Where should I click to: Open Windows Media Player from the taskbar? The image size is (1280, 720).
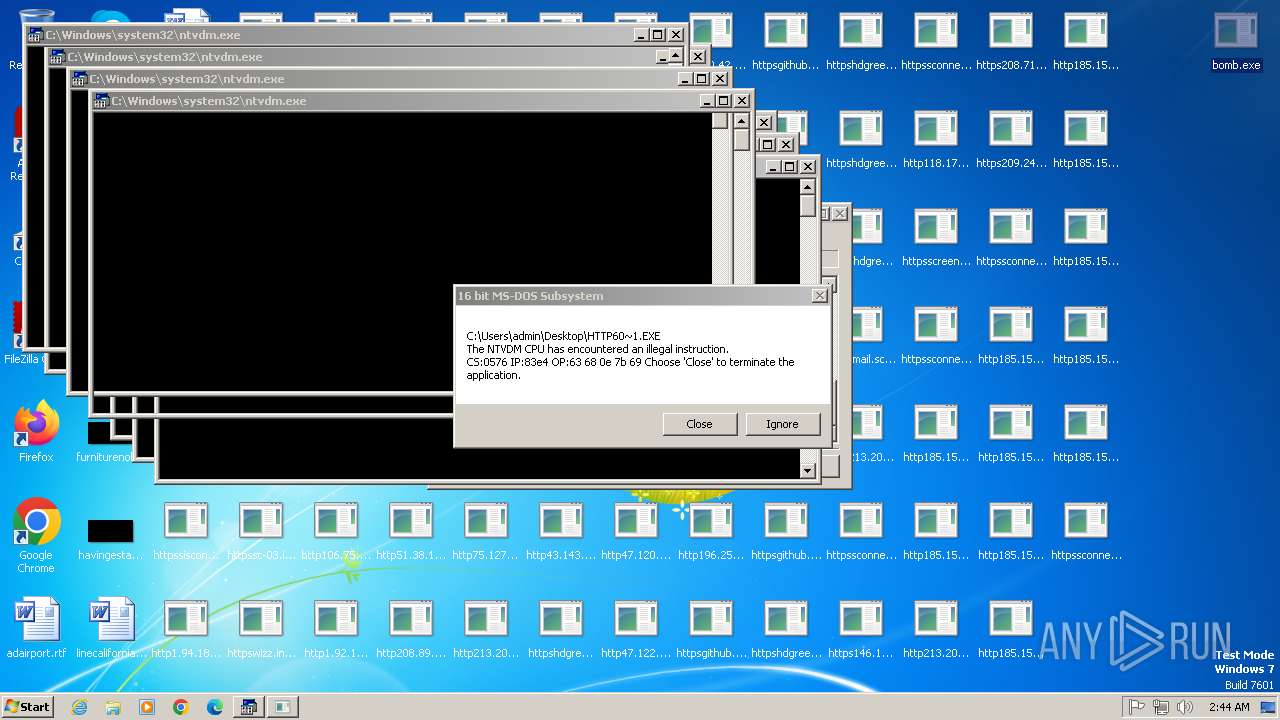[x=147, y=707]
